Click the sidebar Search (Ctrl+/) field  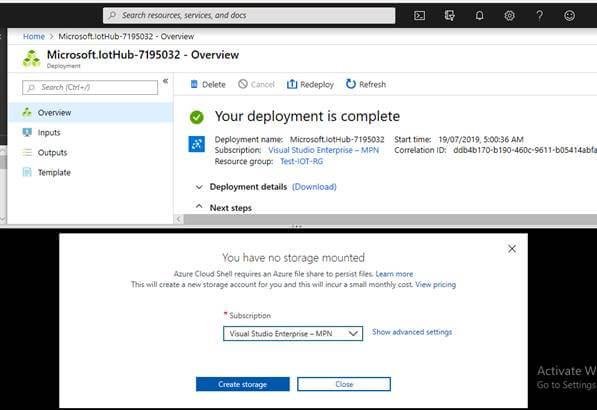tap(90, 87)
